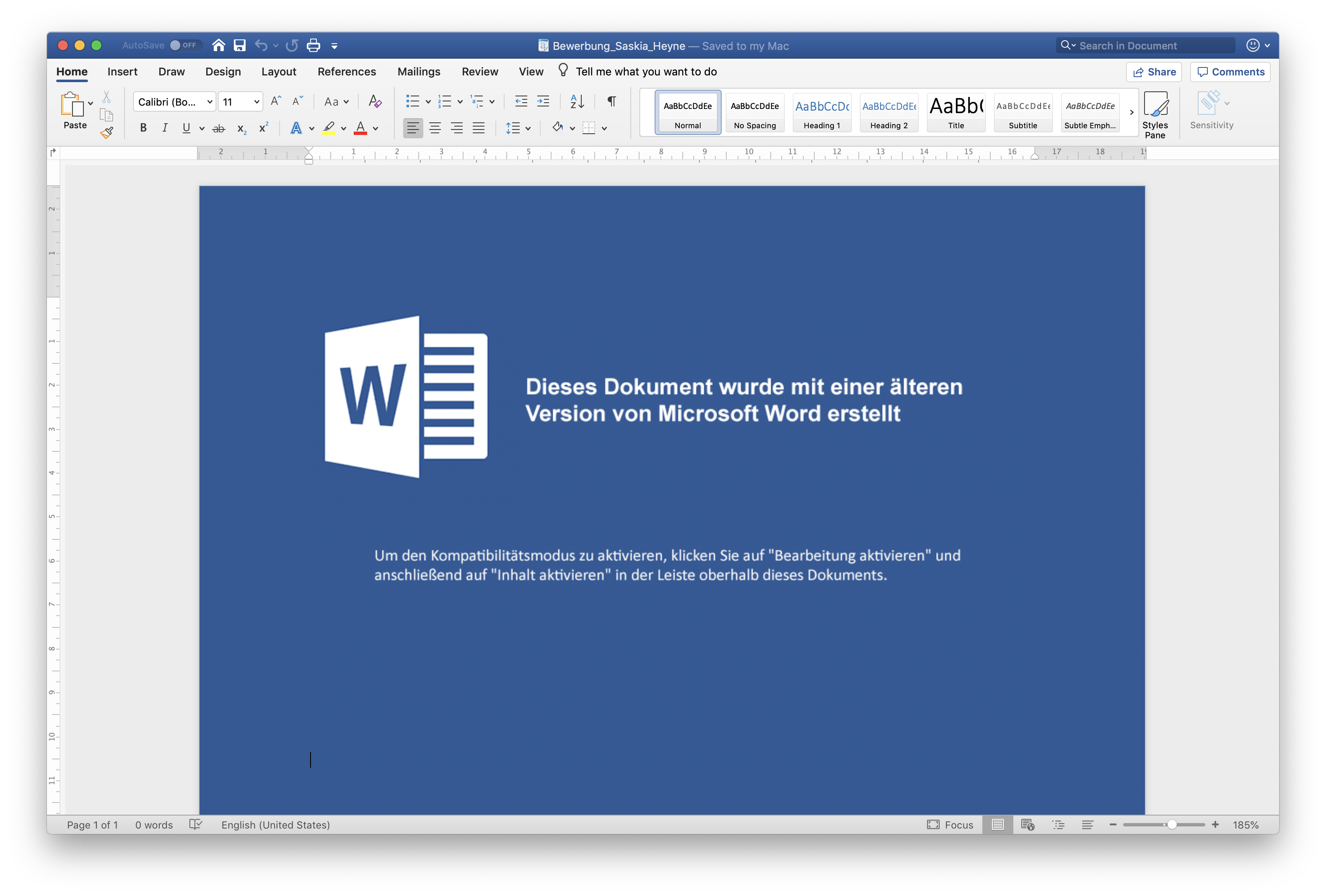Apply the No Spacing style
This screenshot has height=896, width=1326.
point(754,112)
